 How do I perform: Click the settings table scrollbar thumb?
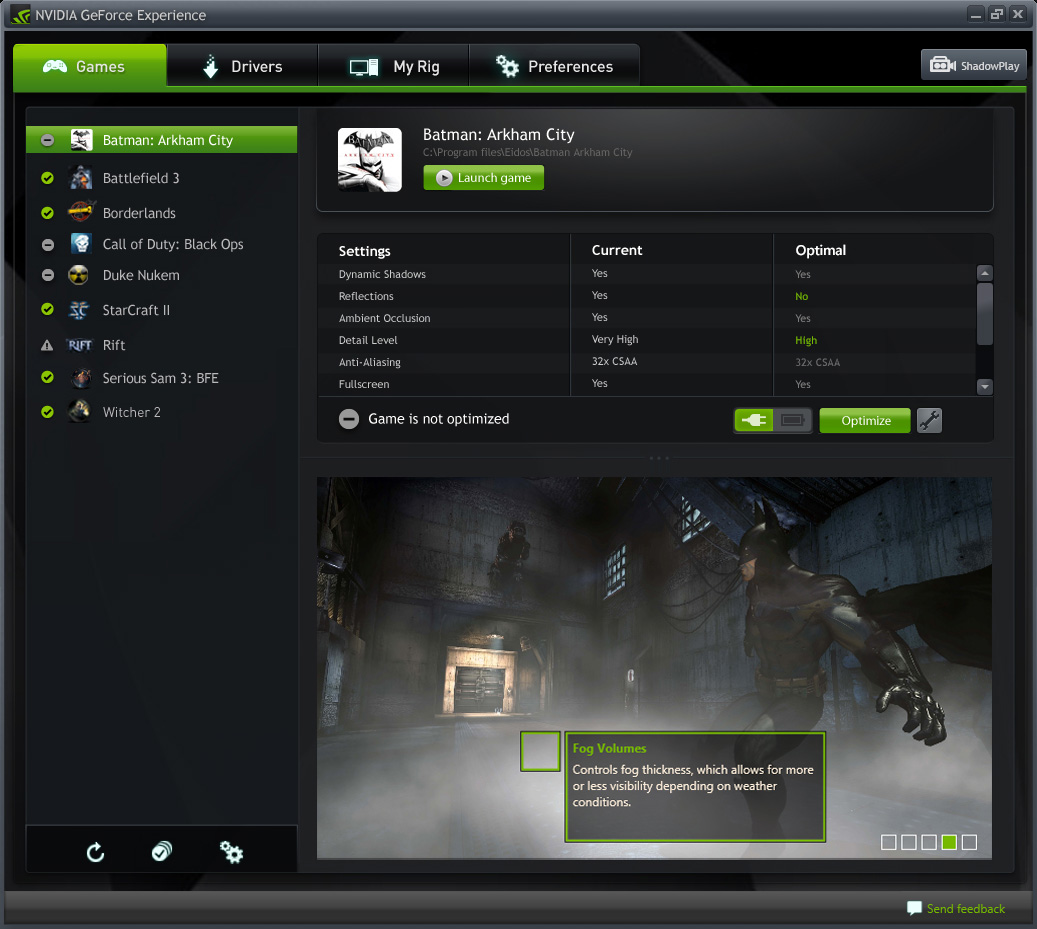coord(985,314)
